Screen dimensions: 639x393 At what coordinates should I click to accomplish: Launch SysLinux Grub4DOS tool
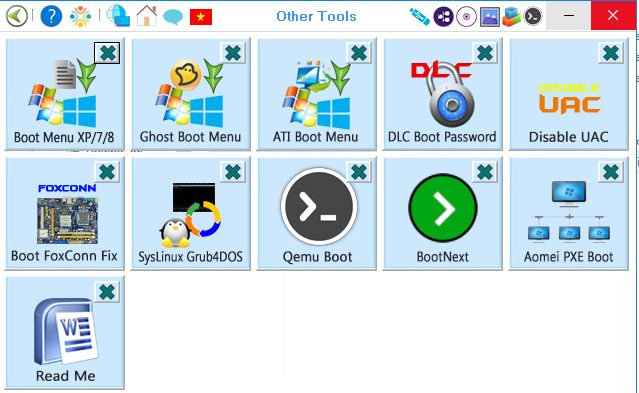click(191, 213)
